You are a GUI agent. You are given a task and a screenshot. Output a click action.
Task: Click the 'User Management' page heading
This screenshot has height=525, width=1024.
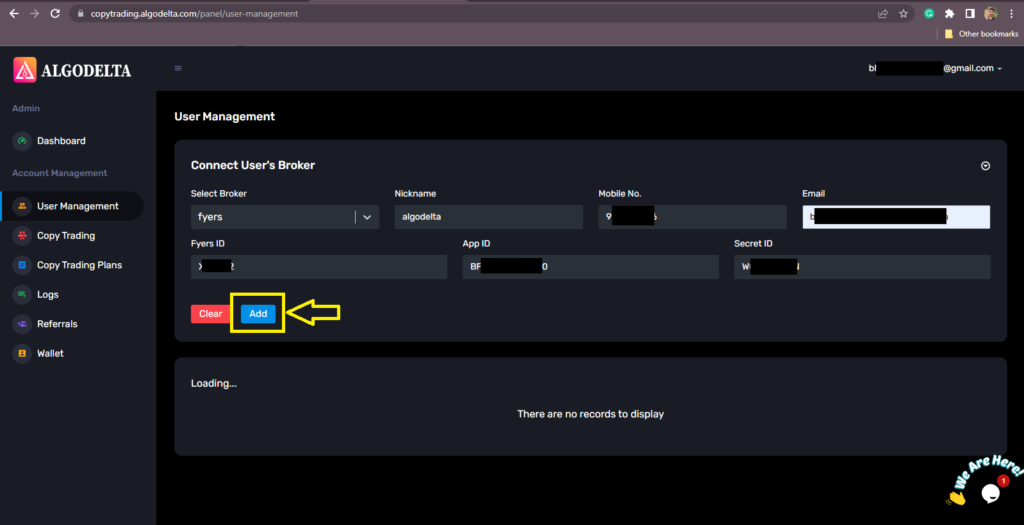(225, 117)
